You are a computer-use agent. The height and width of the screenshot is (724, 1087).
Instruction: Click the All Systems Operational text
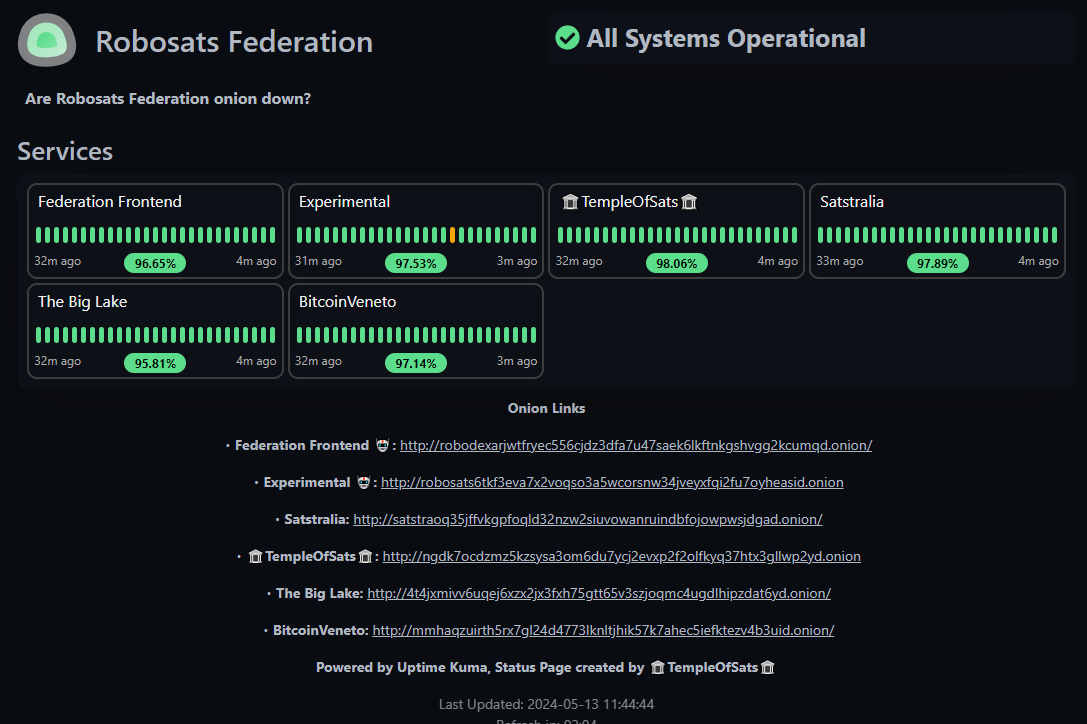[x=726, y=38]
